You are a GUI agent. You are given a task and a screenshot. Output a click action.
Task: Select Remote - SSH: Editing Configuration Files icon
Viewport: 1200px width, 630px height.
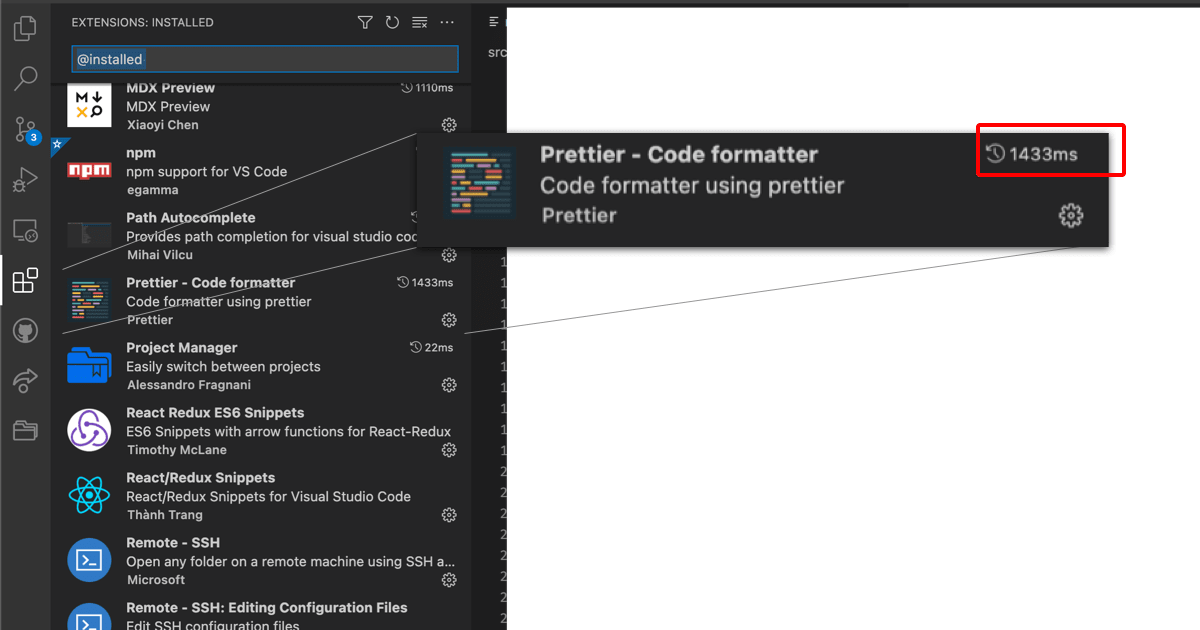pos(89,616)
